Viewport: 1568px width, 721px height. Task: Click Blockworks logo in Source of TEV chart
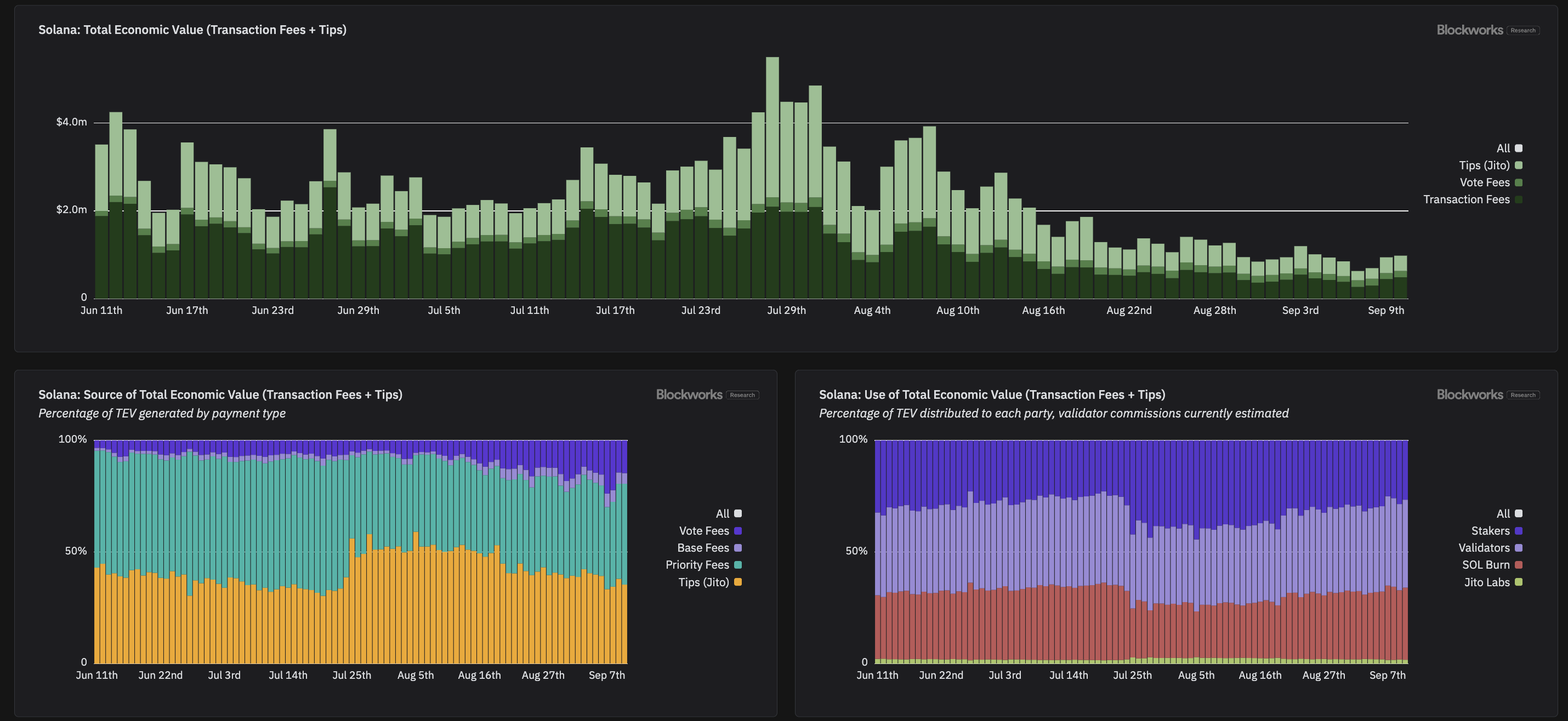click(x=707, y=394)
